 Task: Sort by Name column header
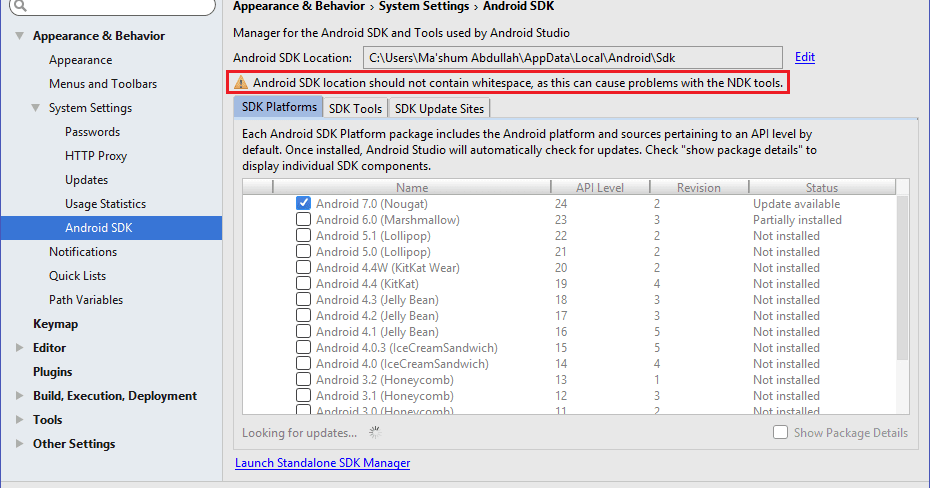point(412,187)
